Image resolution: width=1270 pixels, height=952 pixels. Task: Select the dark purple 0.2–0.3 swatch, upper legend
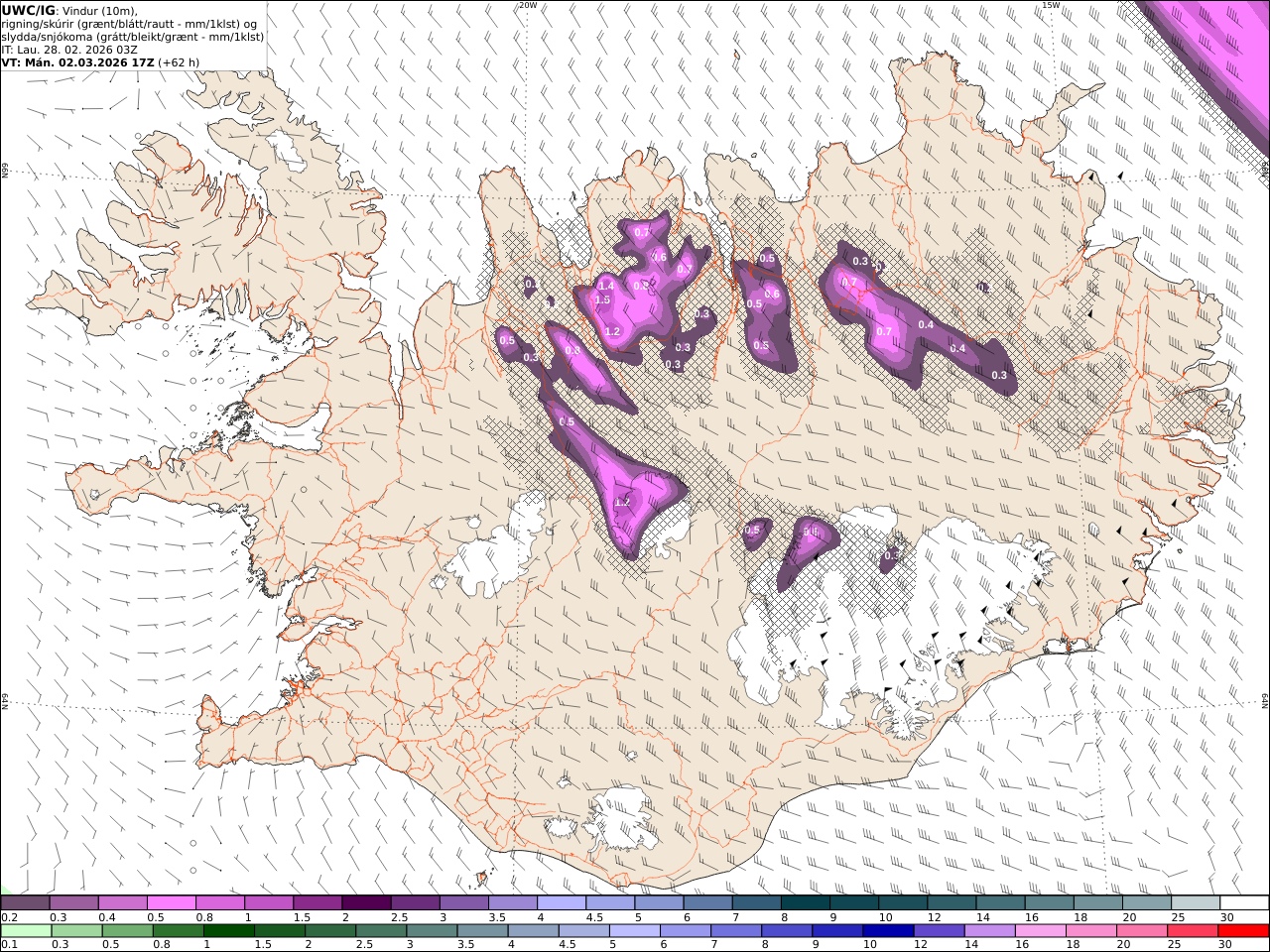point(25,903)
